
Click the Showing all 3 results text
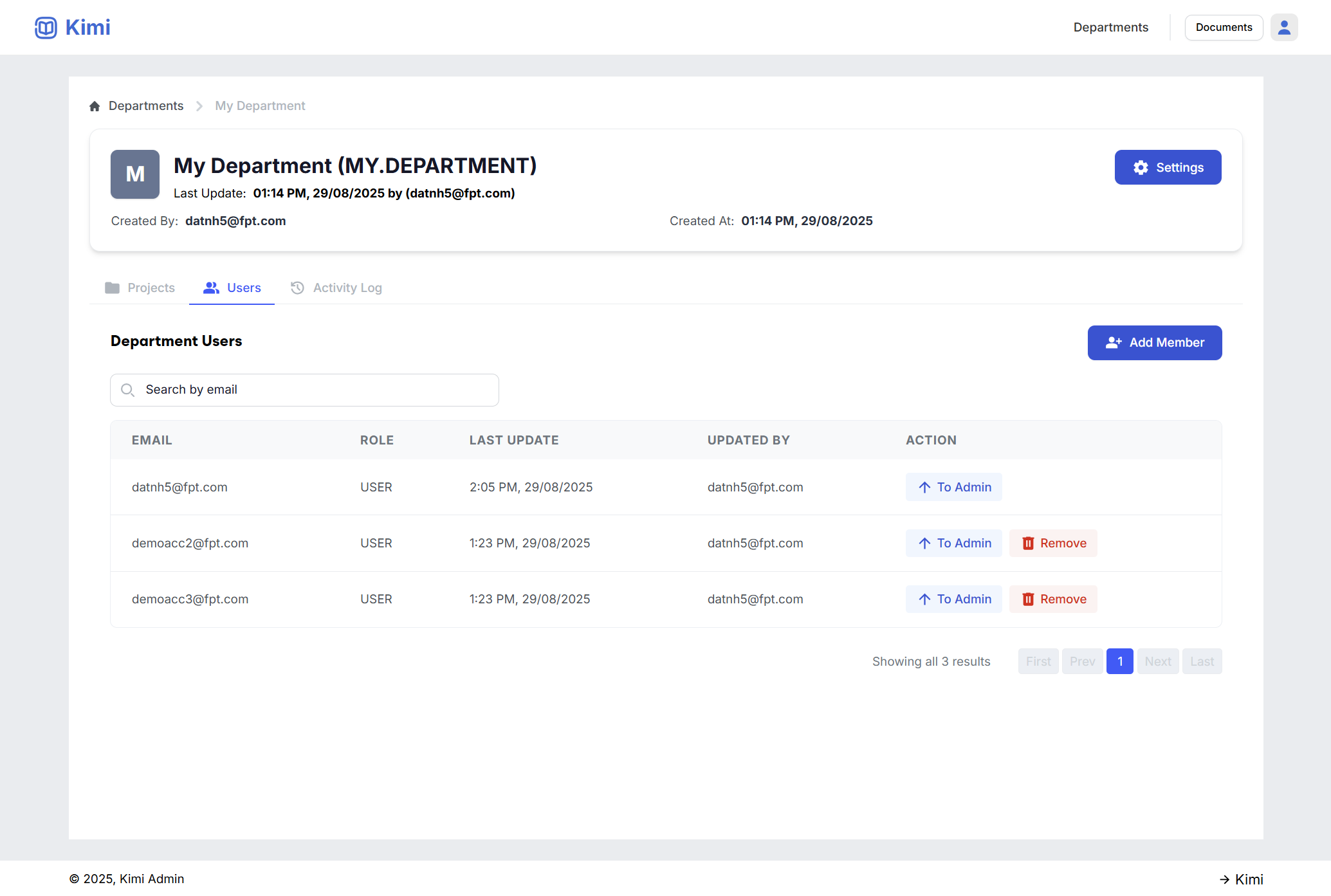click(931, 661)
